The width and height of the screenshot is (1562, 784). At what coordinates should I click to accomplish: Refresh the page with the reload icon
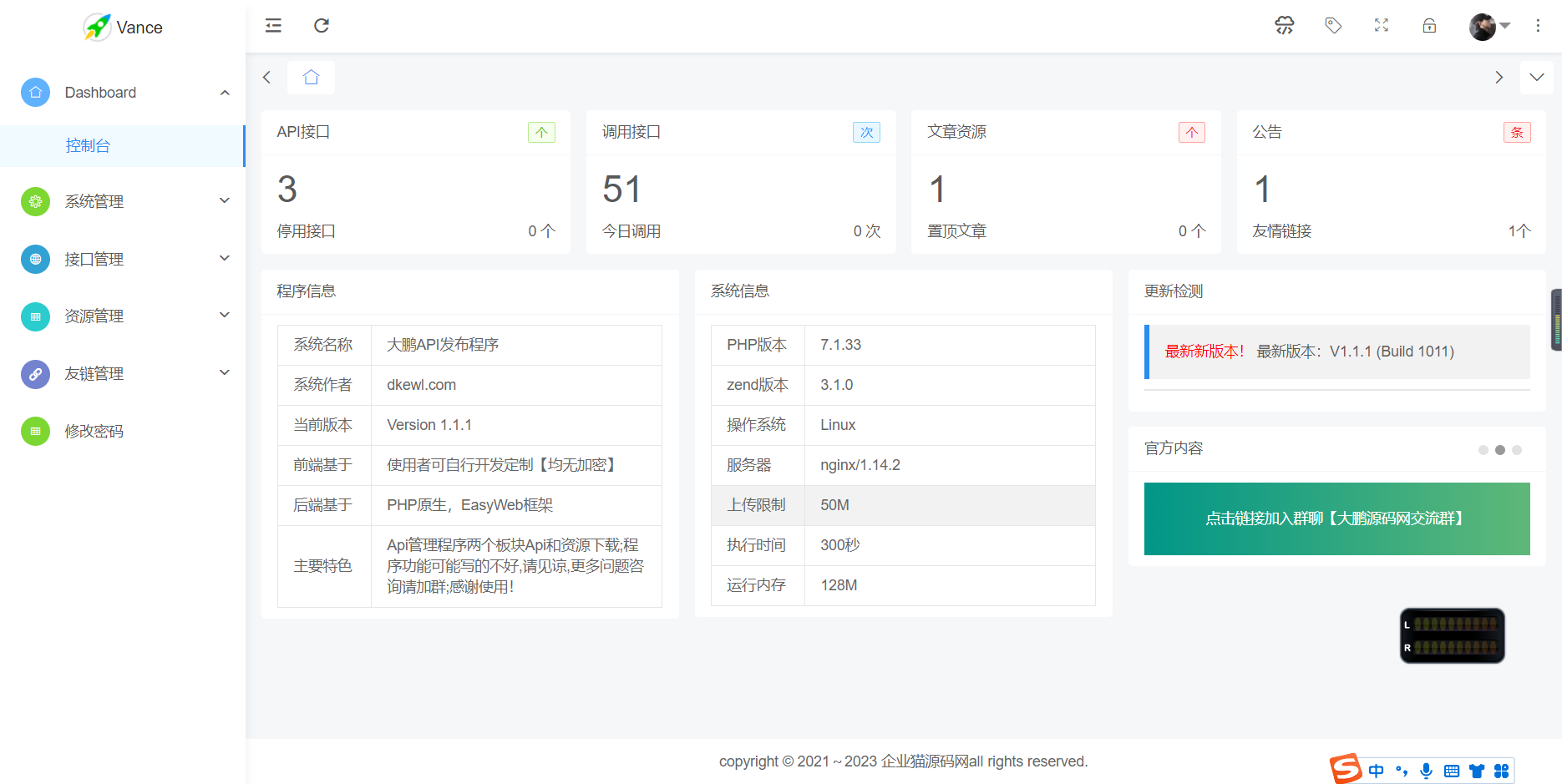click(322, 26)
